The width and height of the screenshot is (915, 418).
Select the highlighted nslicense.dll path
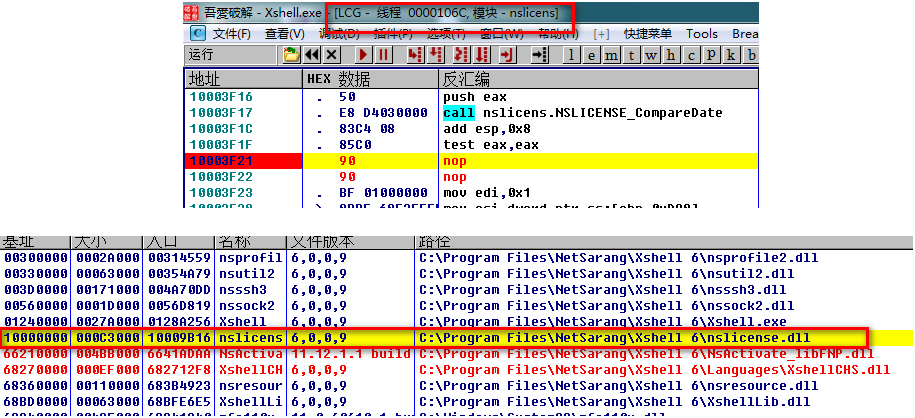click(x=615, y=338)
